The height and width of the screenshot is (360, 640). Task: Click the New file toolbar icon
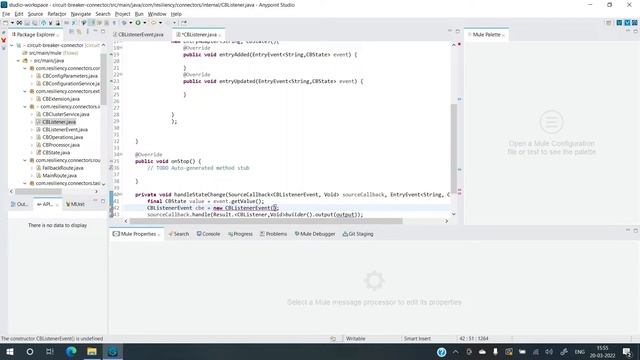tap(5, 23)
